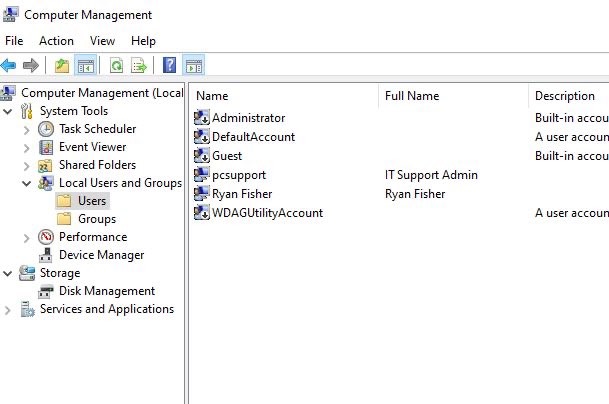Screen dimensions: 609x404
Task: Sort by the Name column header
Action: pos(284,96)
